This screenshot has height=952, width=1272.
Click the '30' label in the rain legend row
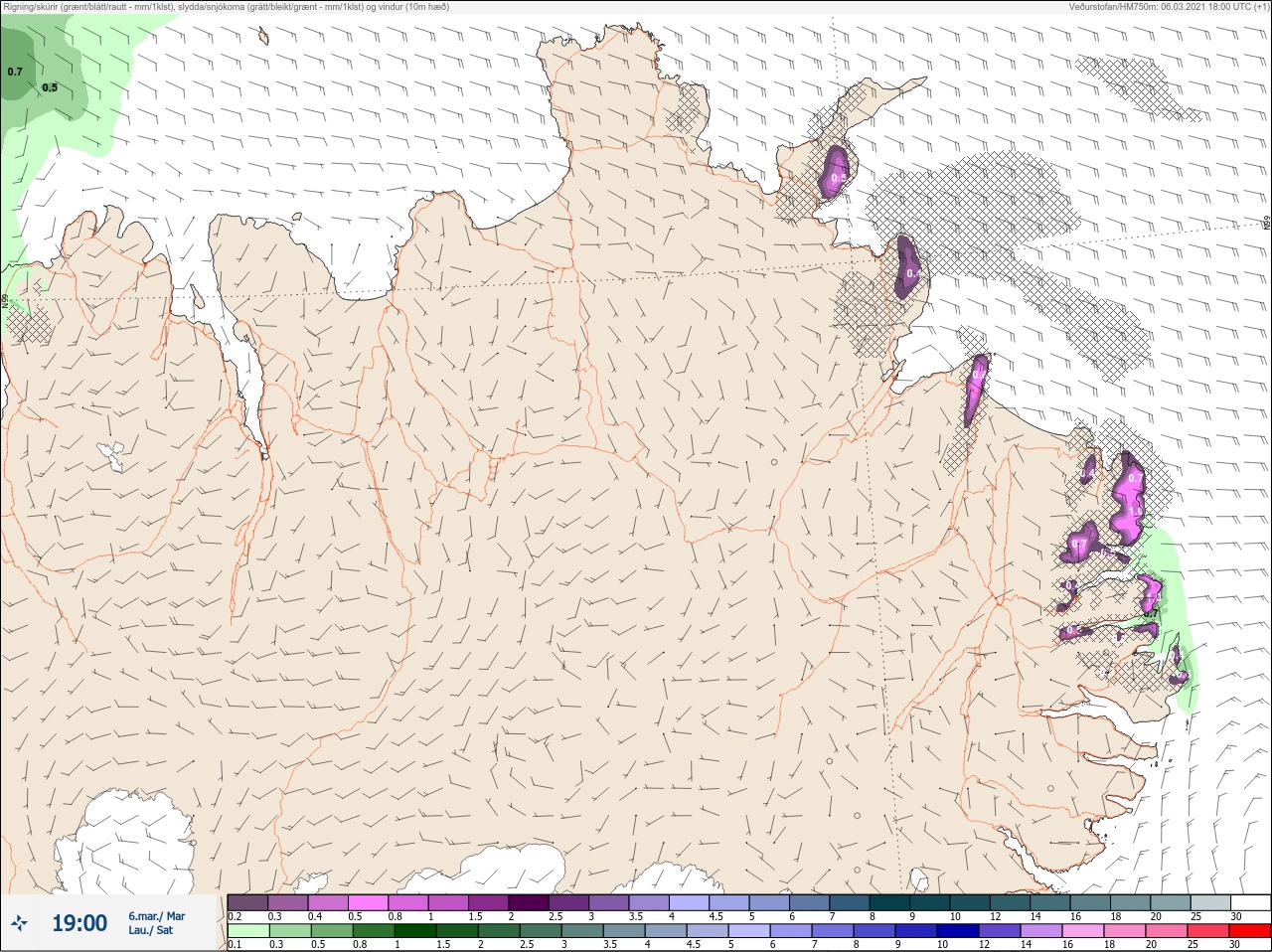tap(1235, 945)
